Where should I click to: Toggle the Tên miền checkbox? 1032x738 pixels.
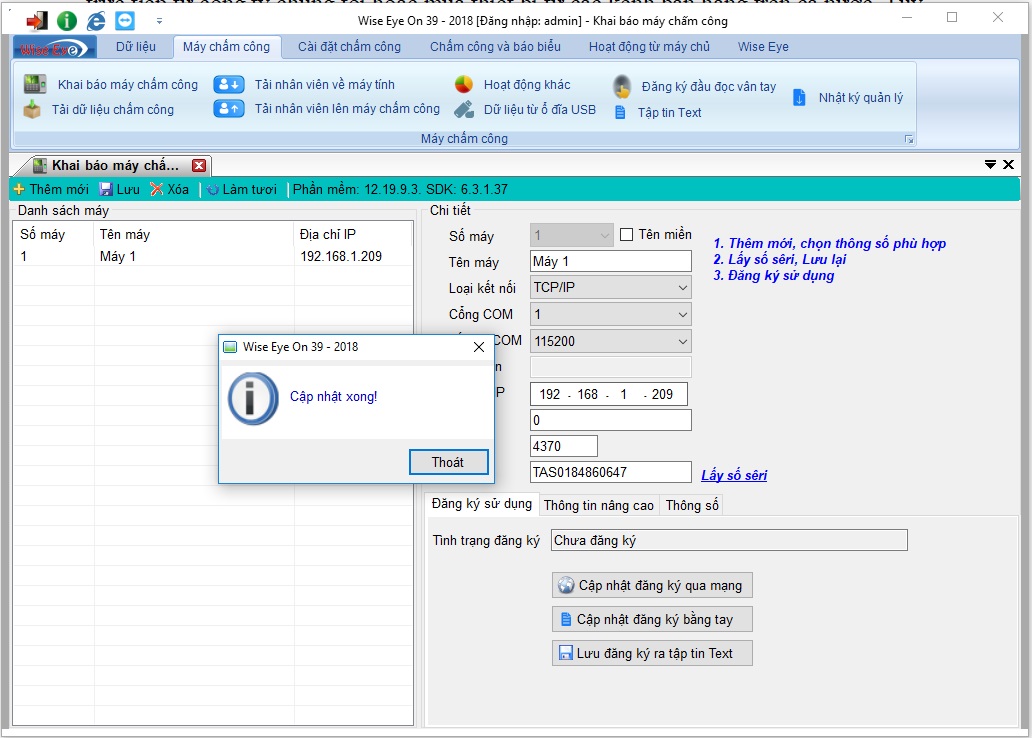click(627, 235)
